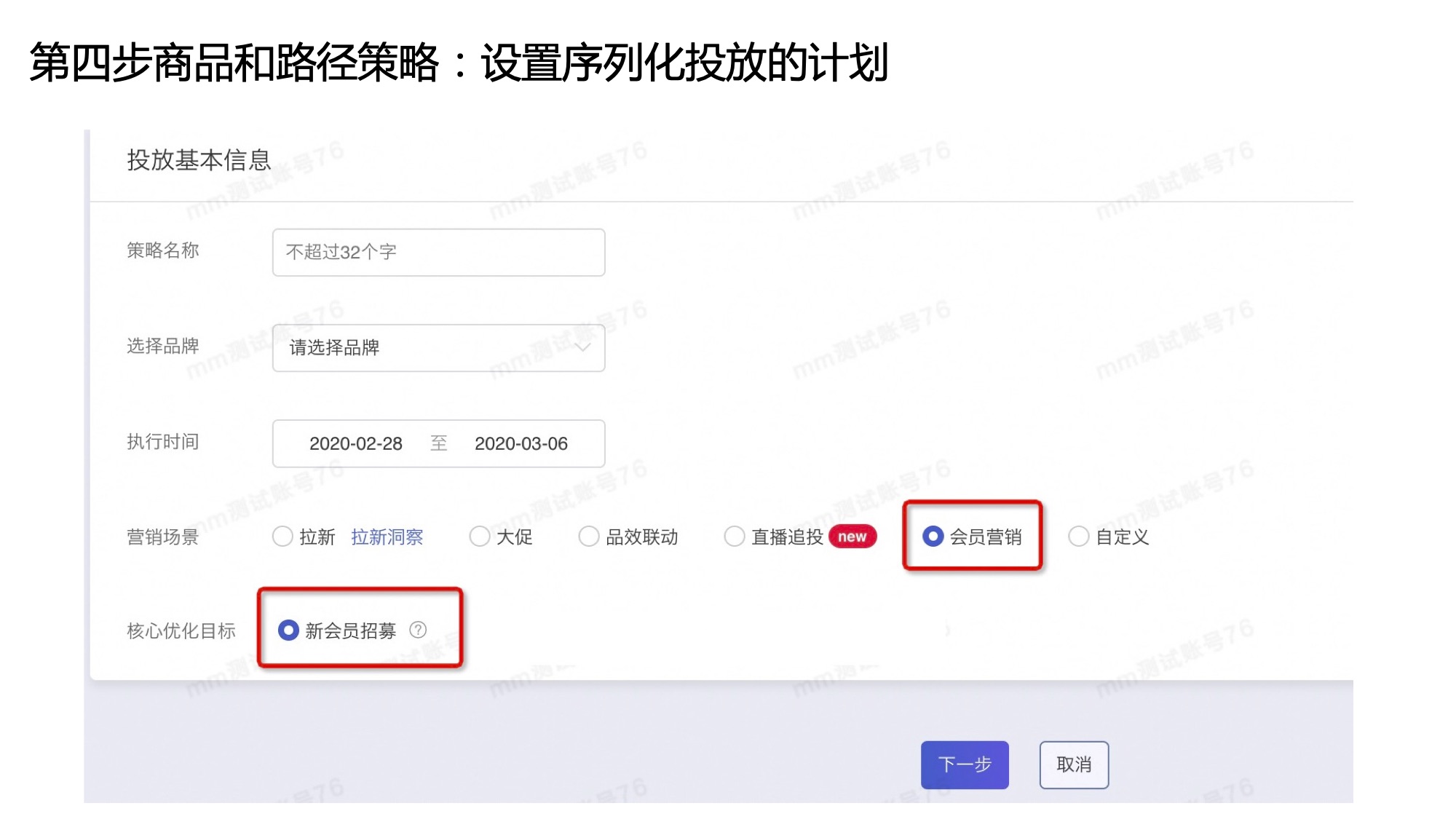Choose the 自定义 scenario radio
1456x819 pixels.
coord(1078,537)
